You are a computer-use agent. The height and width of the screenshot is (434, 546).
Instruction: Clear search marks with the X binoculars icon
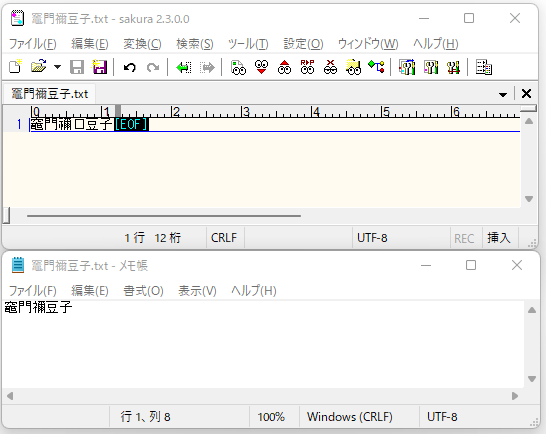click(330, 67)
